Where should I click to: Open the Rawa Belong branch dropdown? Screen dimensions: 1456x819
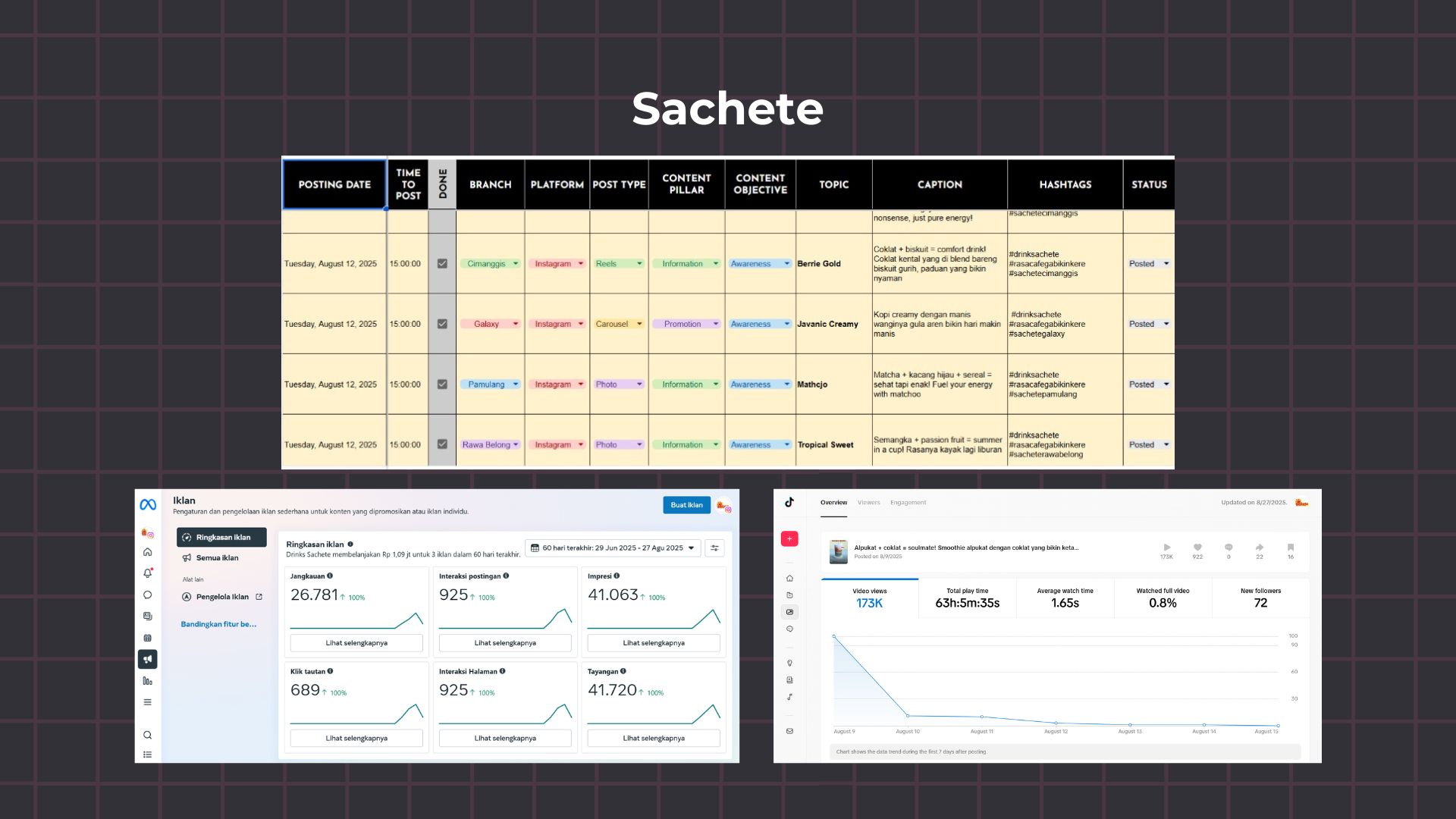[x=491, y=444]
